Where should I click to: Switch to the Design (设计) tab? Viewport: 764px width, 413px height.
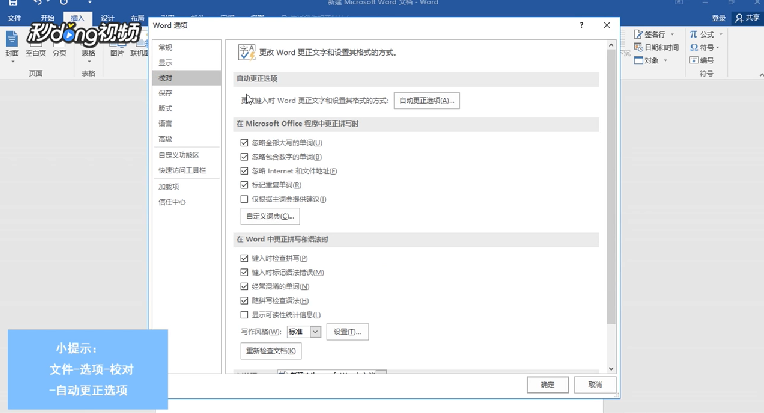point(107,18)
